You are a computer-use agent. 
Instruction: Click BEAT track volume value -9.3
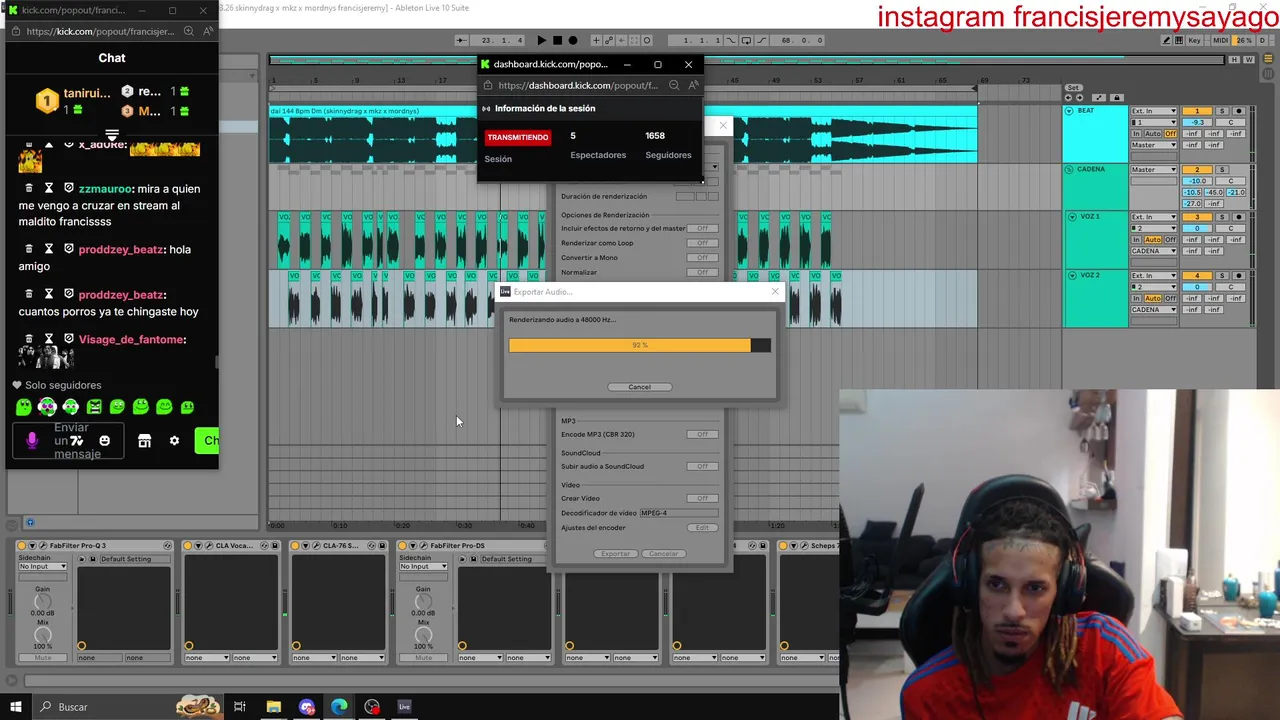(1197, 122)
